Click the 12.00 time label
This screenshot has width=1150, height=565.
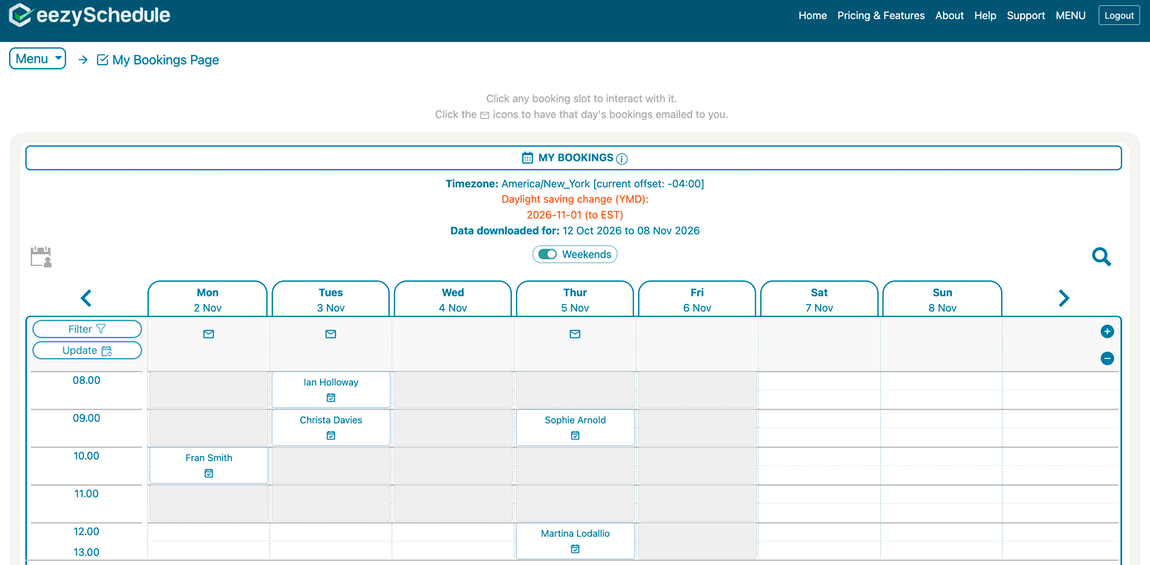(87, 531)
